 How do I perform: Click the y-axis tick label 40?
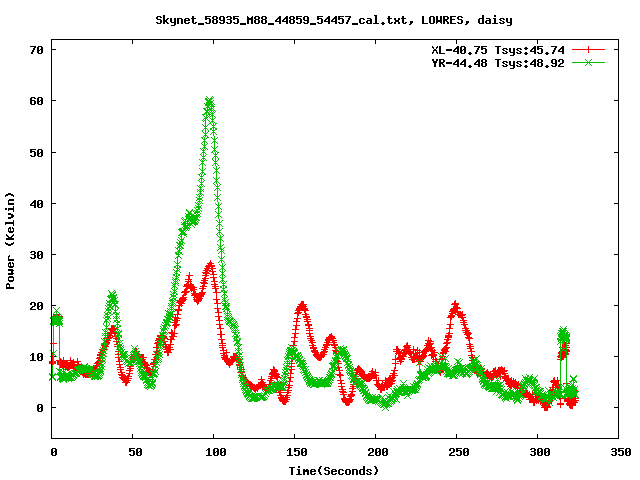(36, 204)
